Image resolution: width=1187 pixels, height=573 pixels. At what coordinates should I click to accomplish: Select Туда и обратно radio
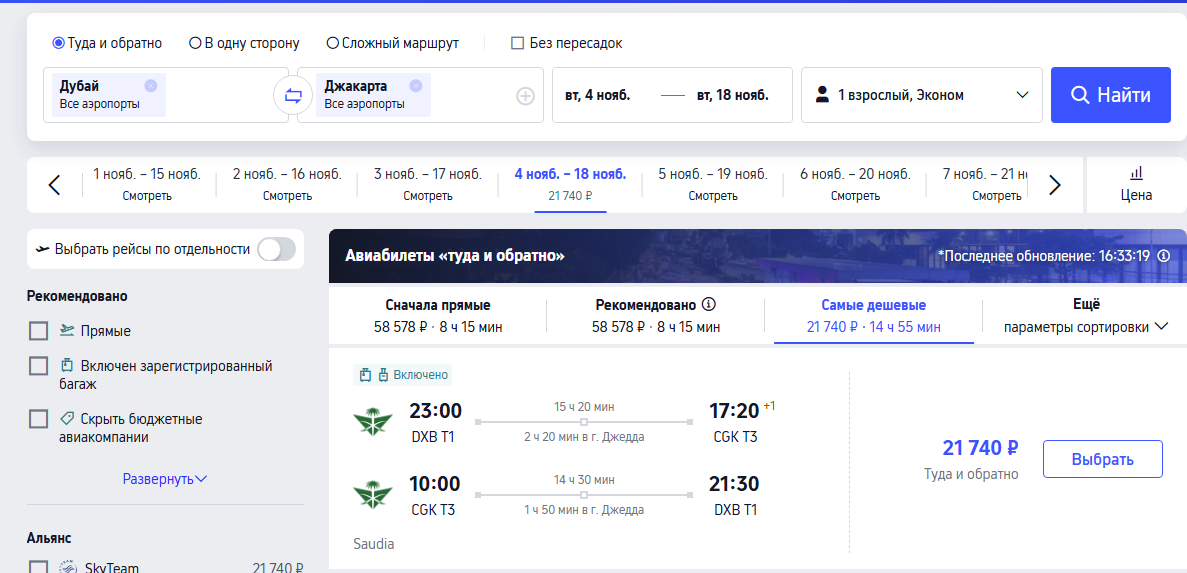click(x=58, y=43)
